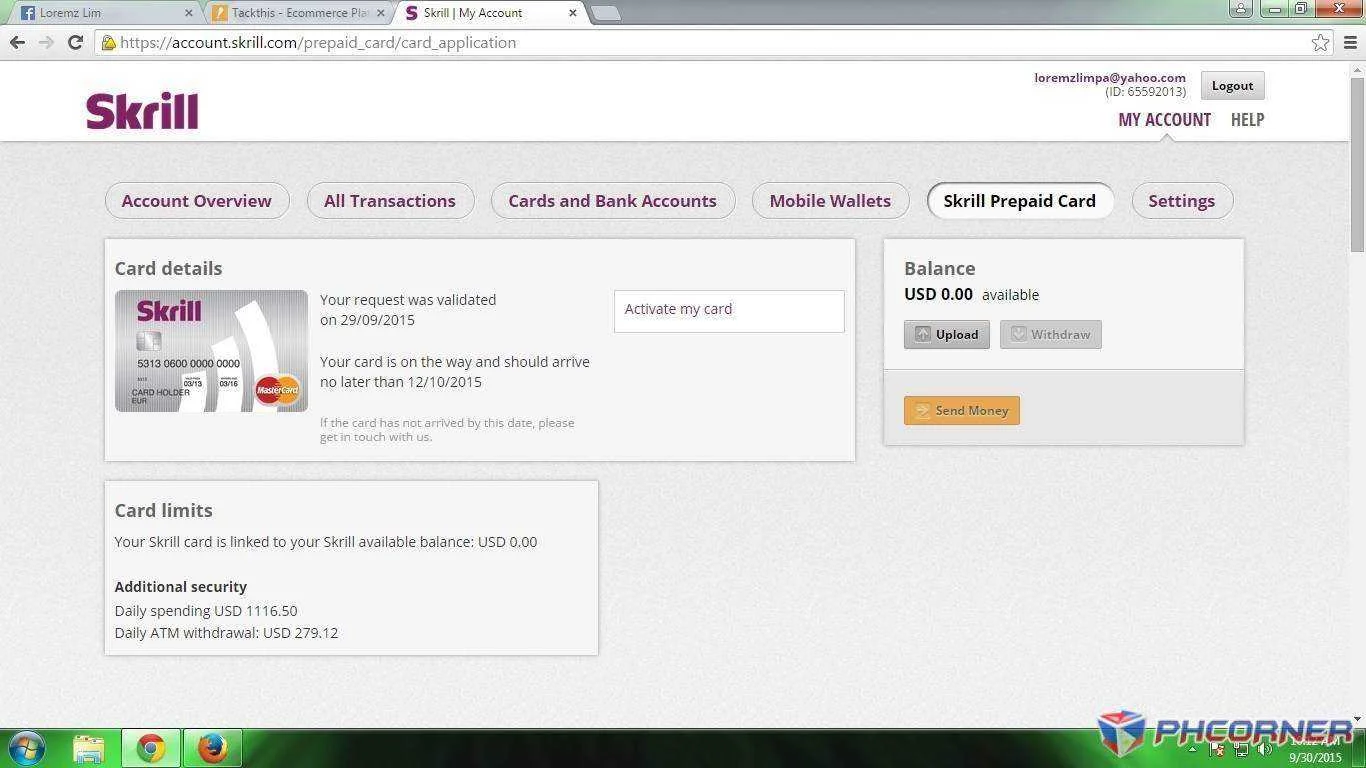The height and width of the screenshot is (768, 1366).
Task: Launch Firefox from the taskbar
Action: tap(212, 748)
